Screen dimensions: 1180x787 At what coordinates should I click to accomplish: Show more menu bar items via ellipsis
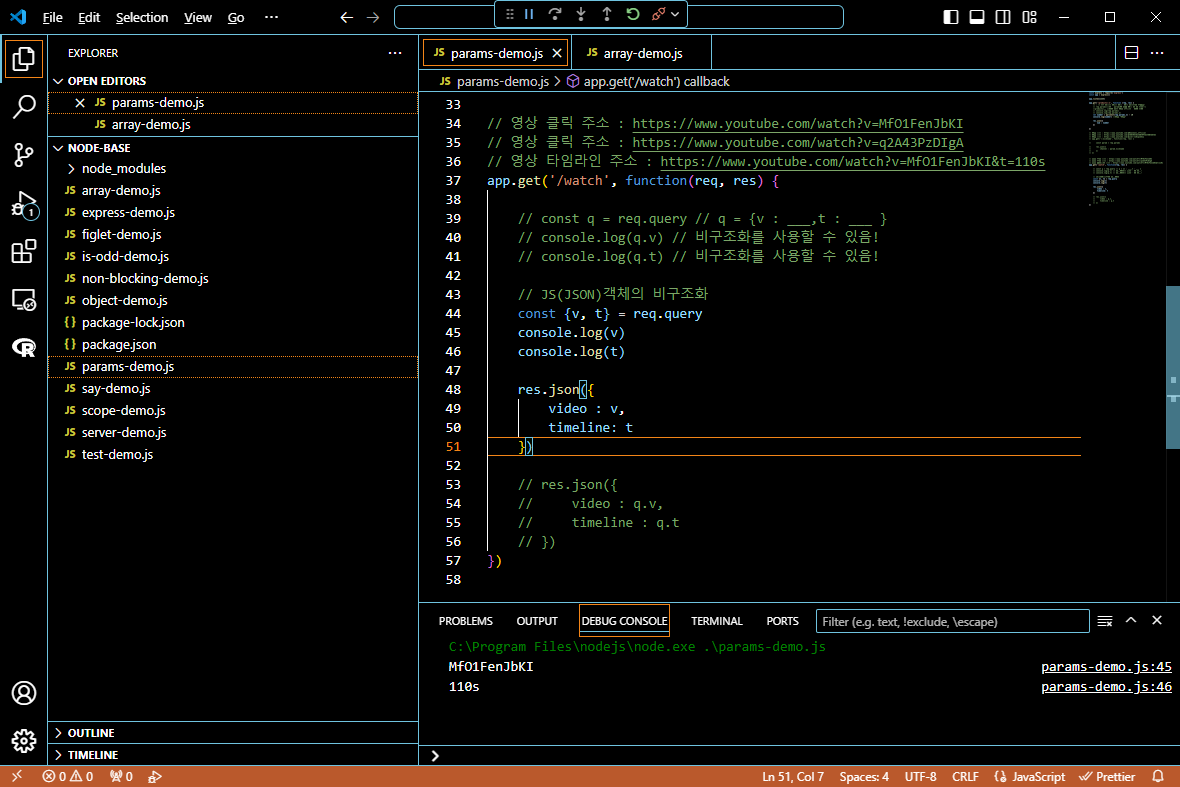pos(272,17)
